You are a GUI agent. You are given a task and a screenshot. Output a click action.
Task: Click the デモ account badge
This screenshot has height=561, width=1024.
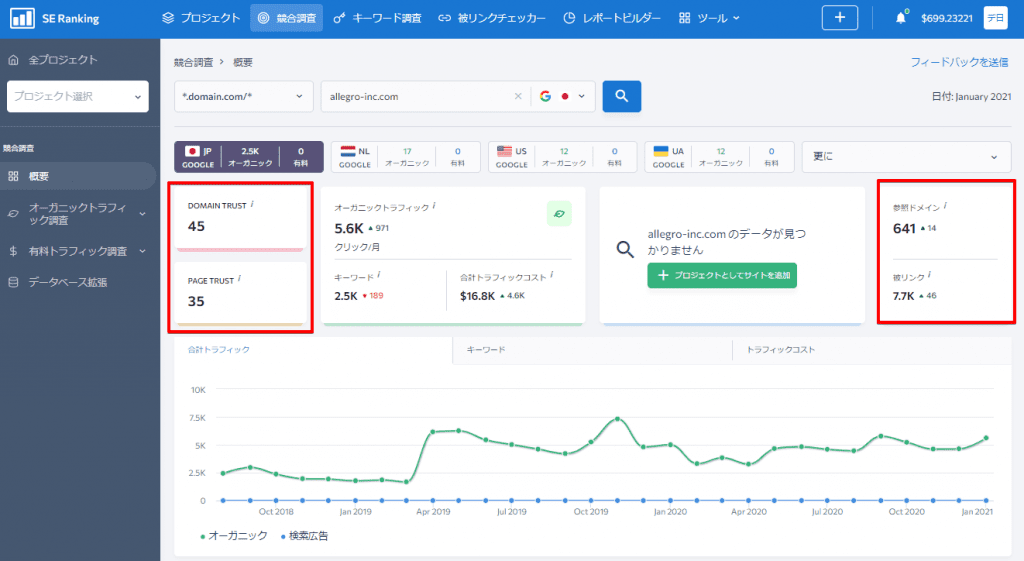click(x=995, y=18)
